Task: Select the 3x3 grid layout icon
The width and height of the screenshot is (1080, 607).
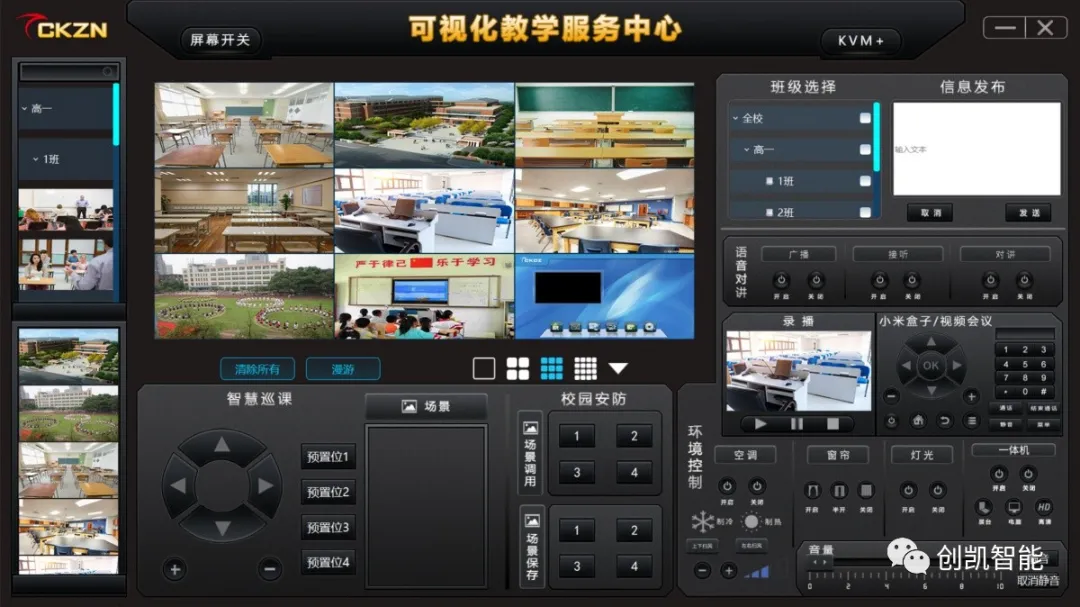Action: 551,368
